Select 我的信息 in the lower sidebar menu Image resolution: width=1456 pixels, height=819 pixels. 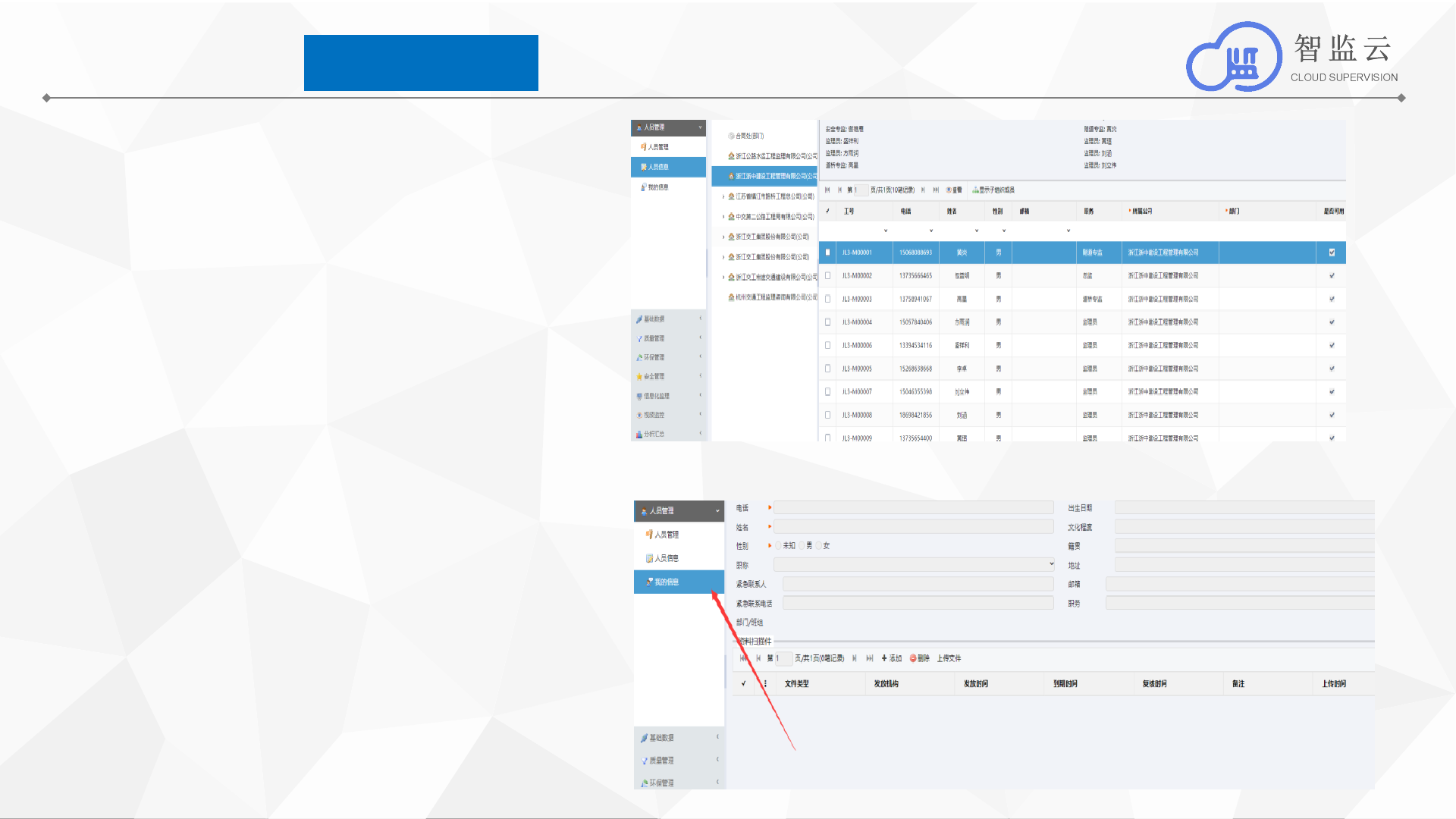click(667, 582)
